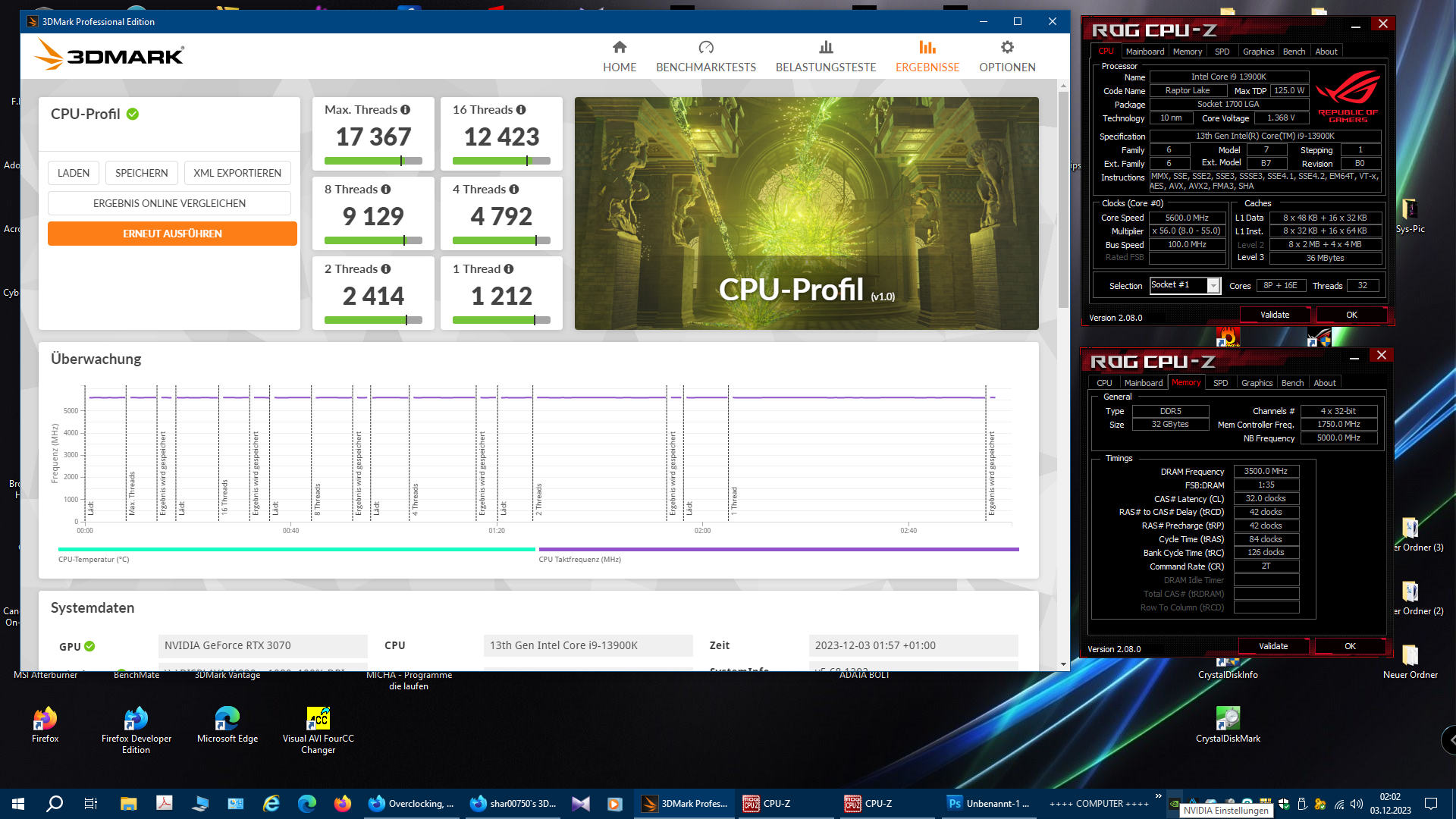Open the BENCHMARKTESTS tab

pyautogui.click(x=706, y=57)
